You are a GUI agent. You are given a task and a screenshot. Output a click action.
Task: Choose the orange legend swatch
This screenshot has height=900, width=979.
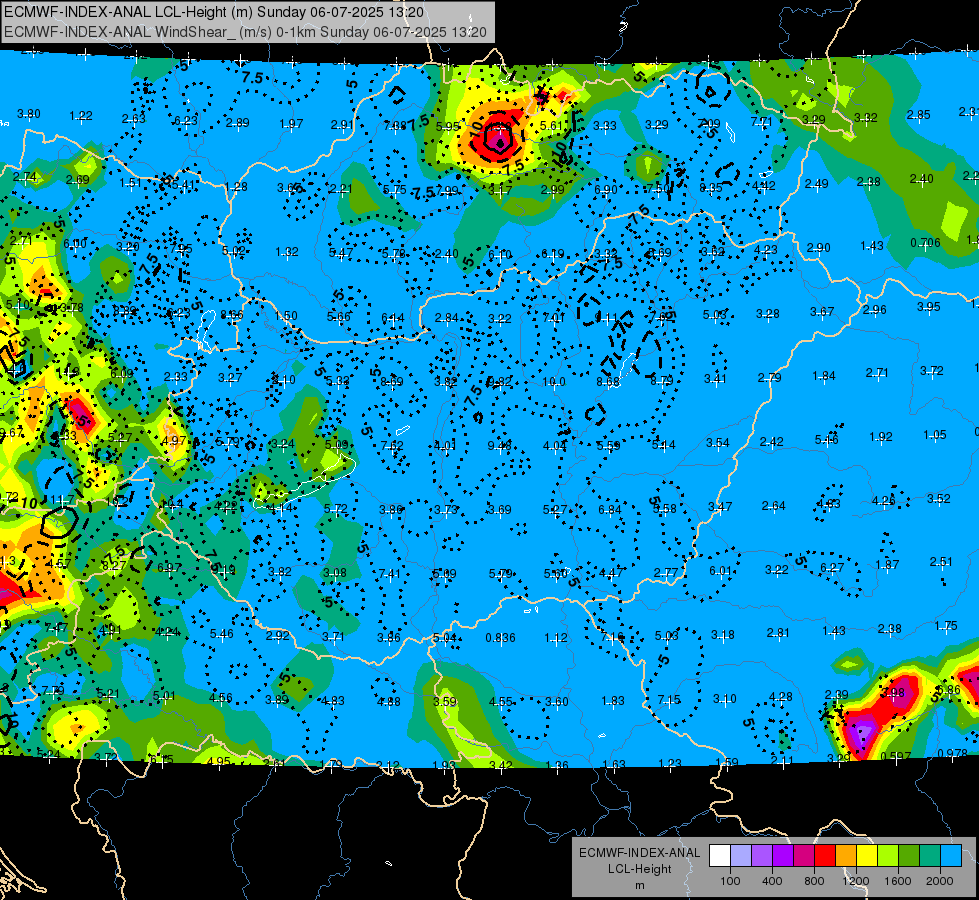pos(846,856)
